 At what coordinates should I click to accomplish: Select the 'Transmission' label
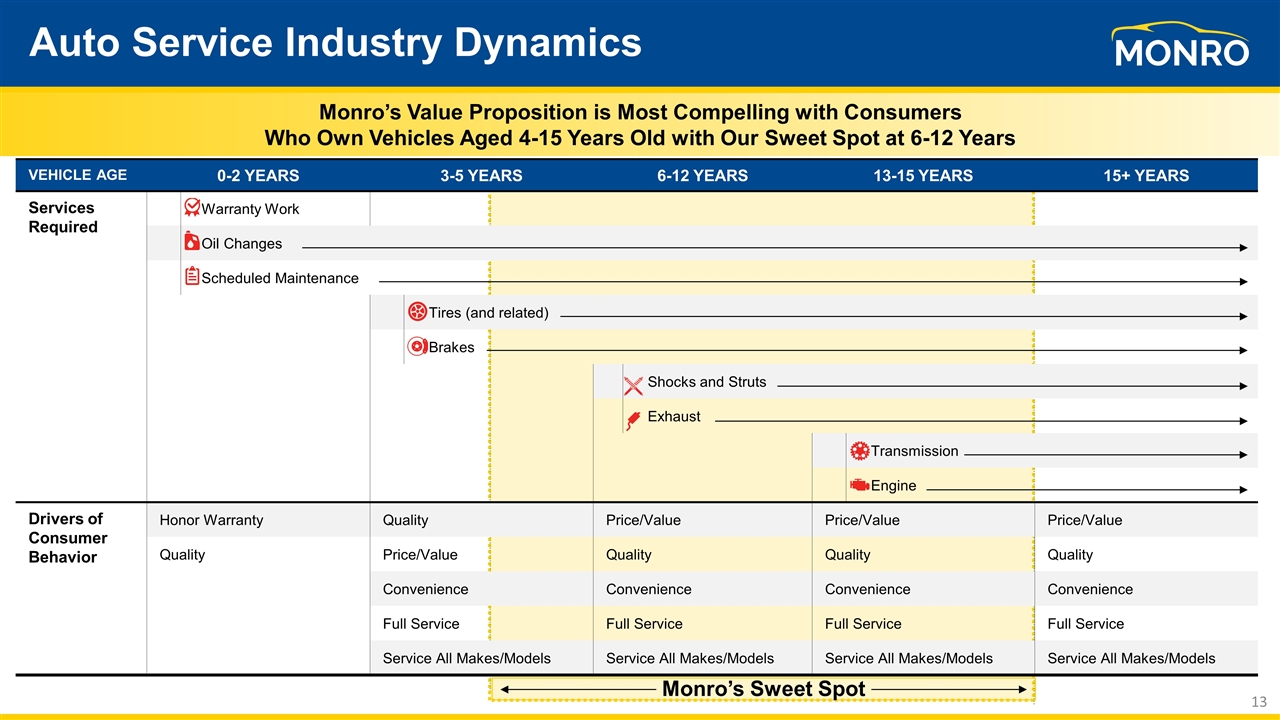[x=914, y=451]
